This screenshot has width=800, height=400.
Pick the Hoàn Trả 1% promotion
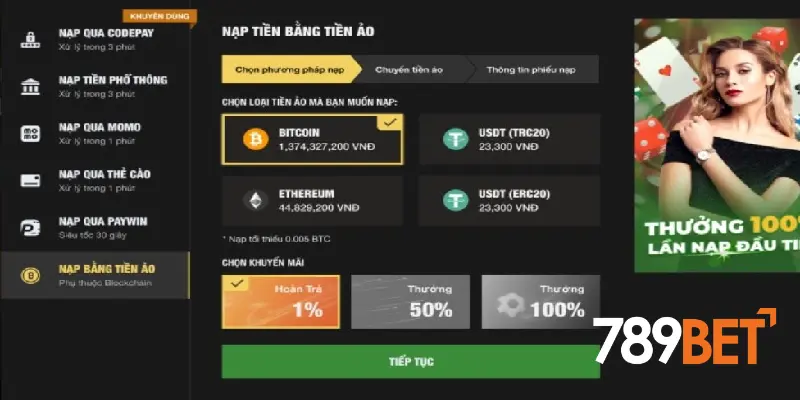pos(281,302)
